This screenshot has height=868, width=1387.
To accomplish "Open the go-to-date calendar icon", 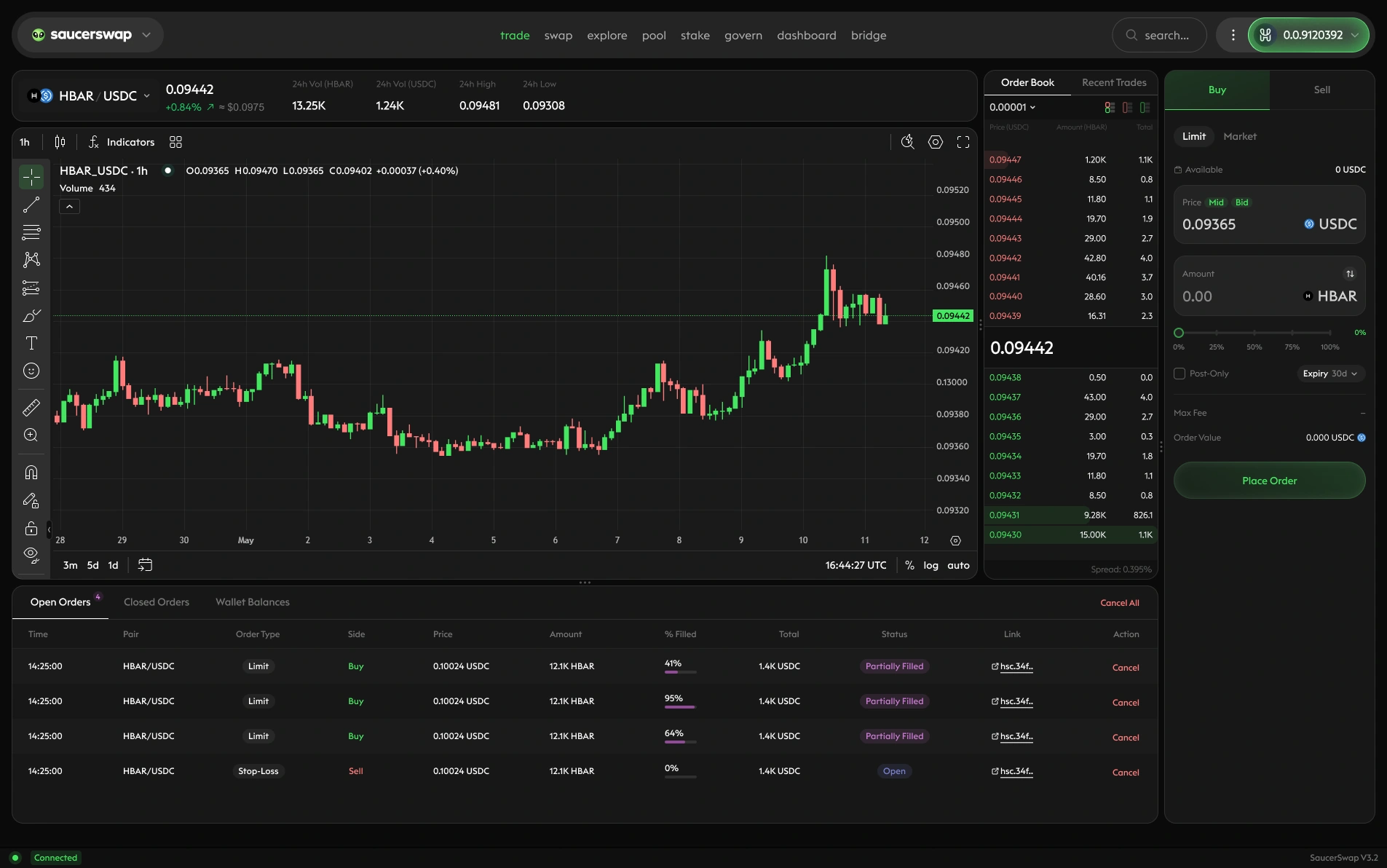I will click(x=145, y=565).
